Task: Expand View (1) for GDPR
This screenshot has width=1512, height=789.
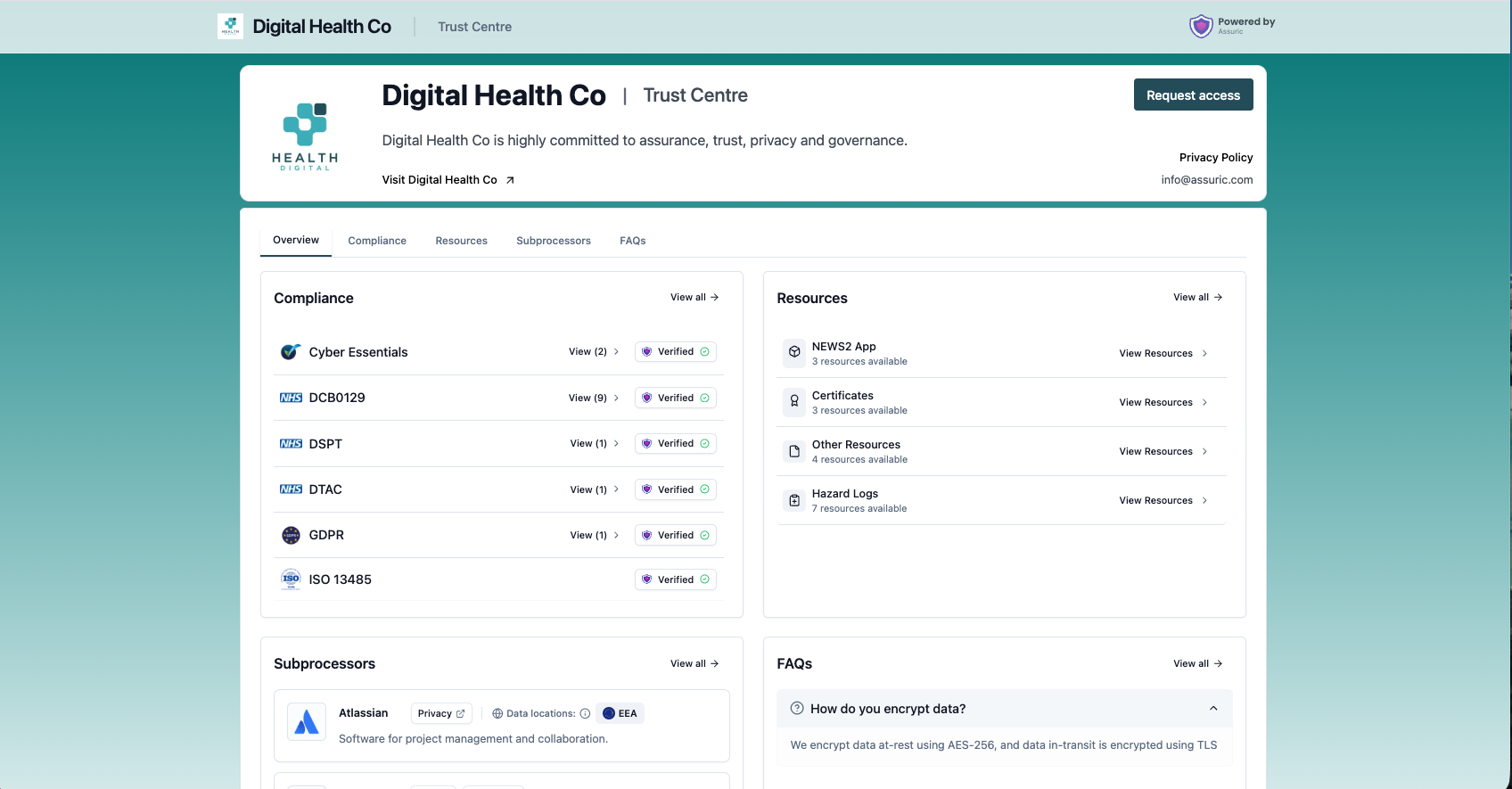Action: pyautogui.click(x=595, y=535)
